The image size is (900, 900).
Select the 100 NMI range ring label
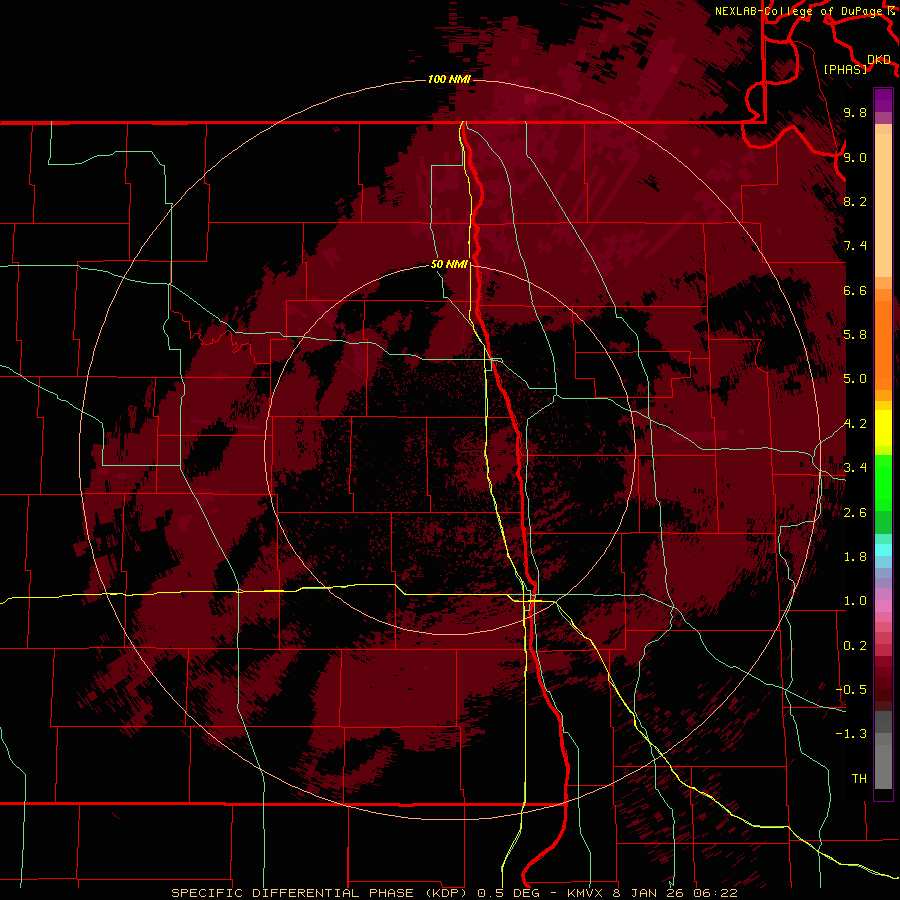(449, 79)
